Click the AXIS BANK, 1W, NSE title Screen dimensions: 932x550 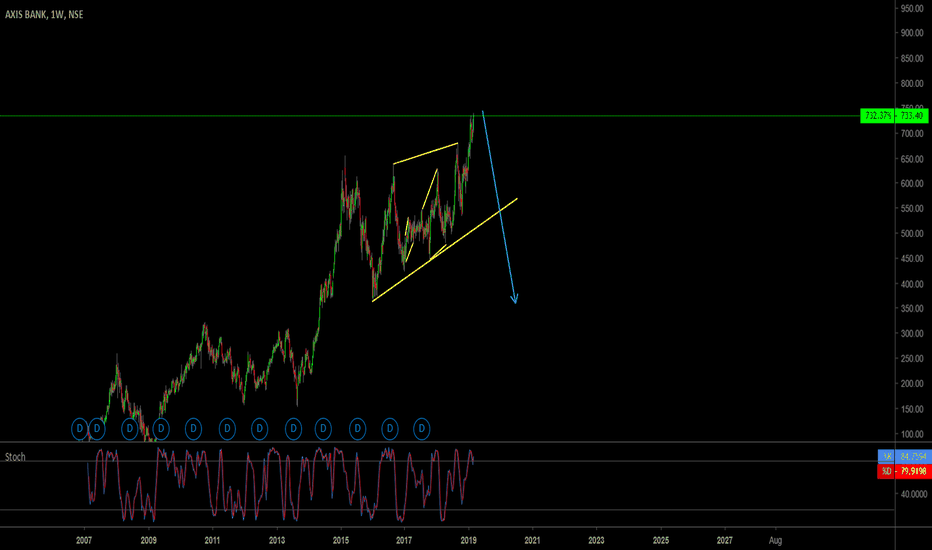tap(44, 14)
